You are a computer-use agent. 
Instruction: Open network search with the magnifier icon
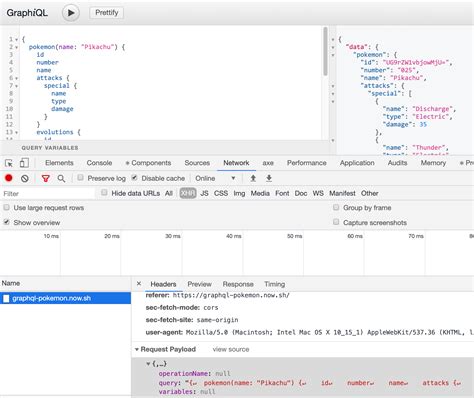(61, 178)
